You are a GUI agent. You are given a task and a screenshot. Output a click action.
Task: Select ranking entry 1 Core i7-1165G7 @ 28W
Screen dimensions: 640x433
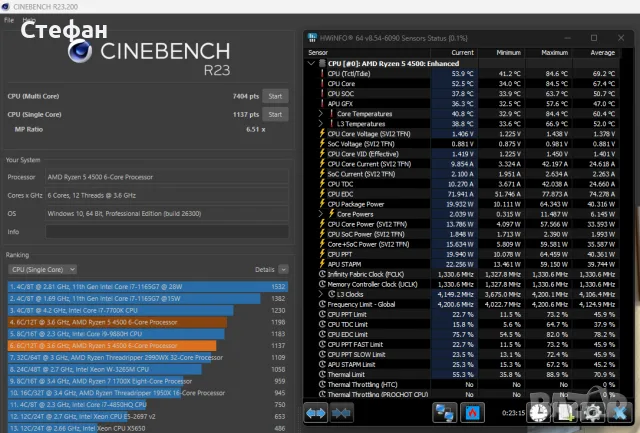pyautogui.click(x=148, y=286)
